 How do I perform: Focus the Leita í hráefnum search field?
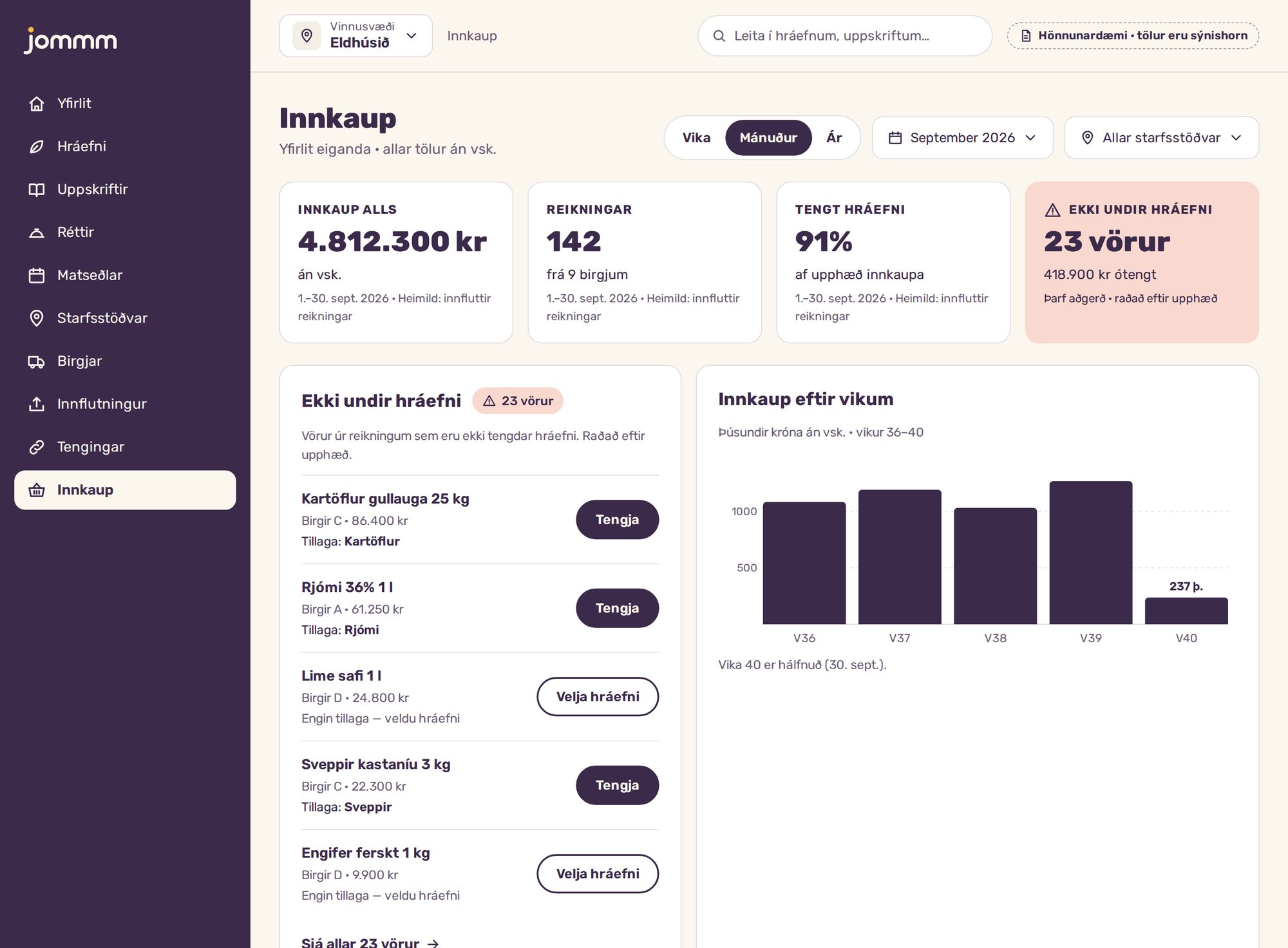coord(844,36)
